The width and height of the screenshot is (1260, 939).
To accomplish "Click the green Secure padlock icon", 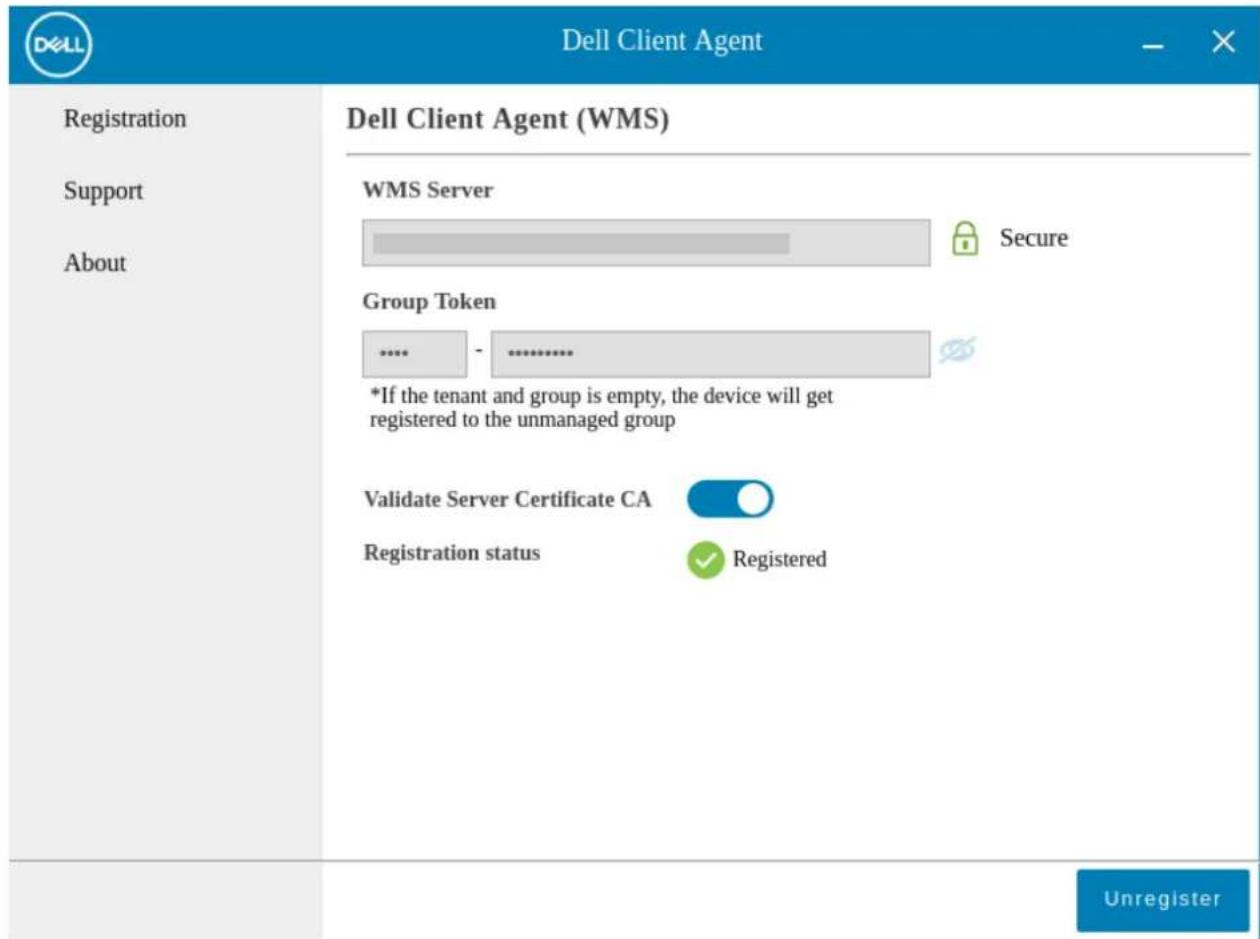I will tap(964, 239).
